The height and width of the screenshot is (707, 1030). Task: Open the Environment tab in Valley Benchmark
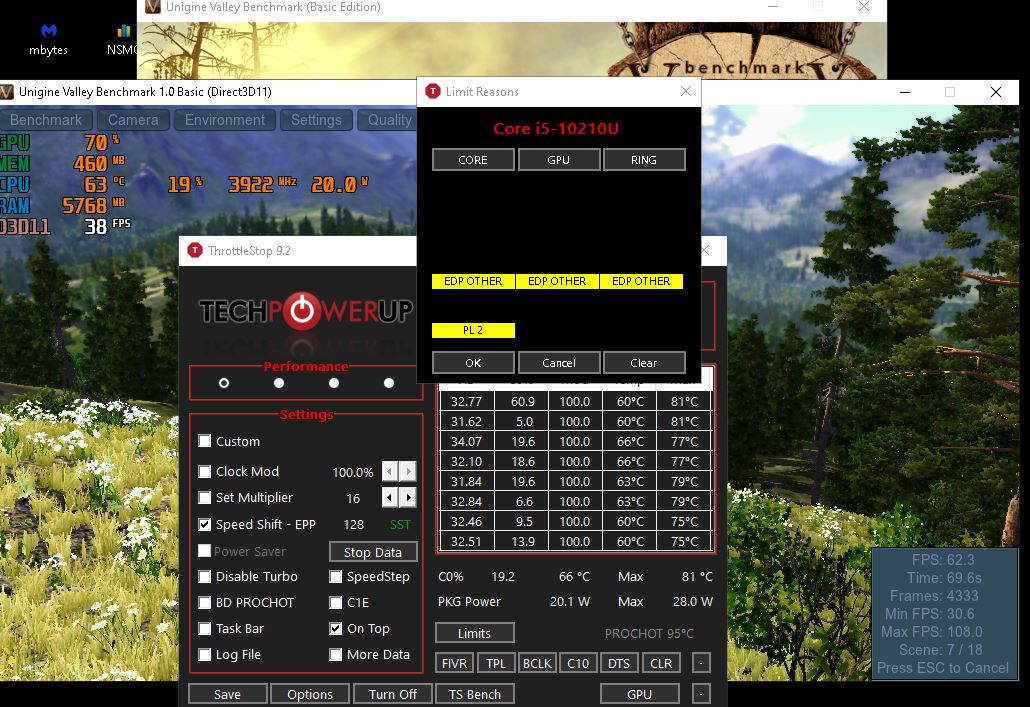(225, 120)
